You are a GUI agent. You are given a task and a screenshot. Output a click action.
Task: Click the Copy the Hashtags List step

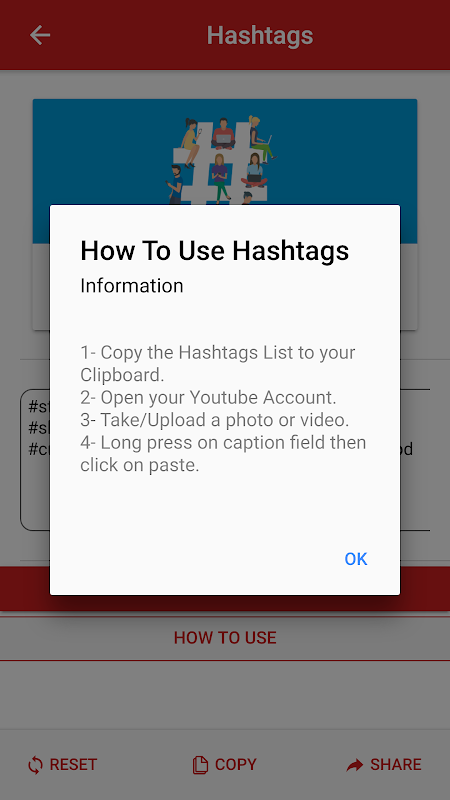tap(218, 363)
